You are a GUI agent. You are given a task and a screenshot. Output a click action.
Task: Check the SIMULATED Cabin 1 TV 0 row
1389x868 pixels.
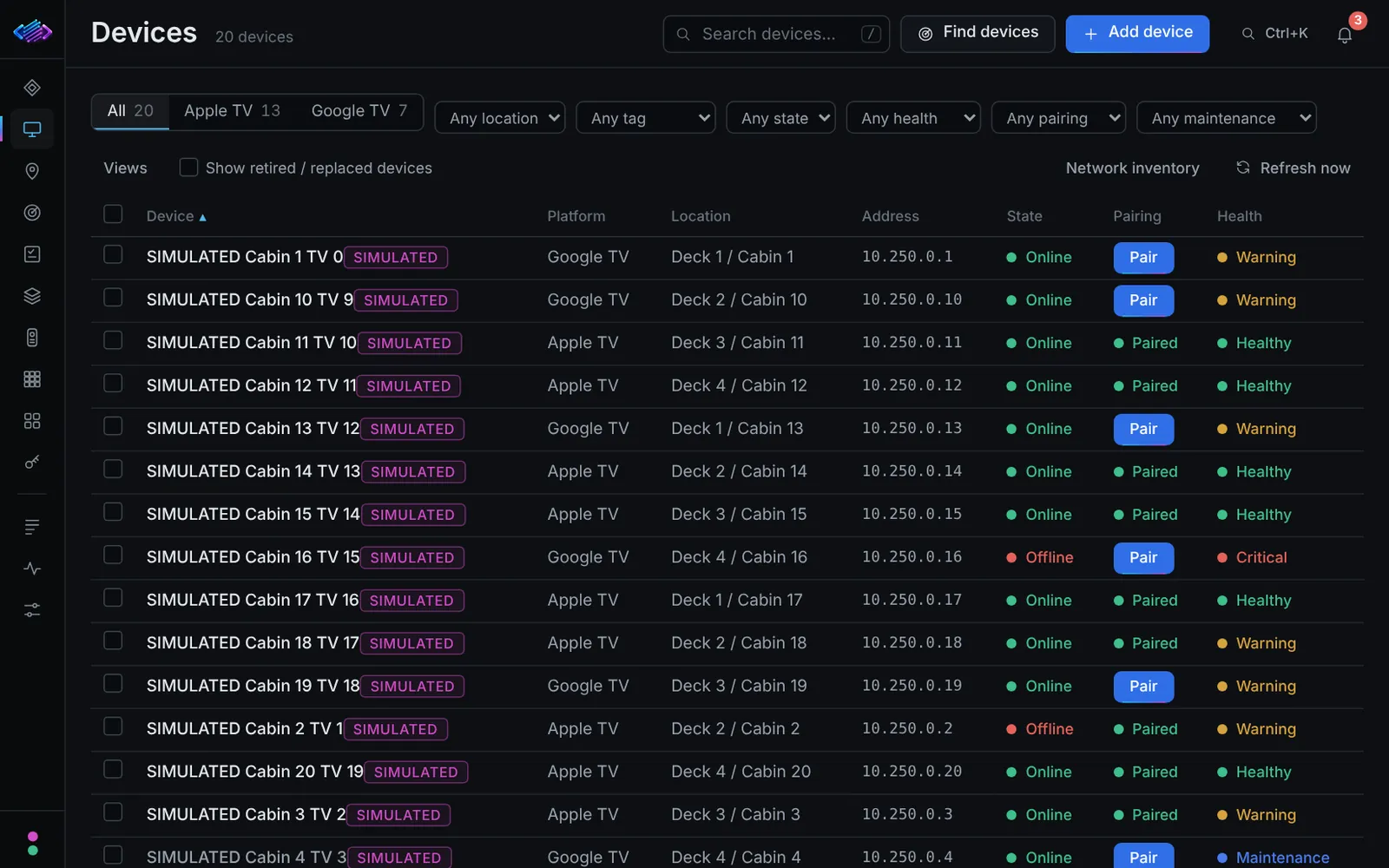click(113, 255)
